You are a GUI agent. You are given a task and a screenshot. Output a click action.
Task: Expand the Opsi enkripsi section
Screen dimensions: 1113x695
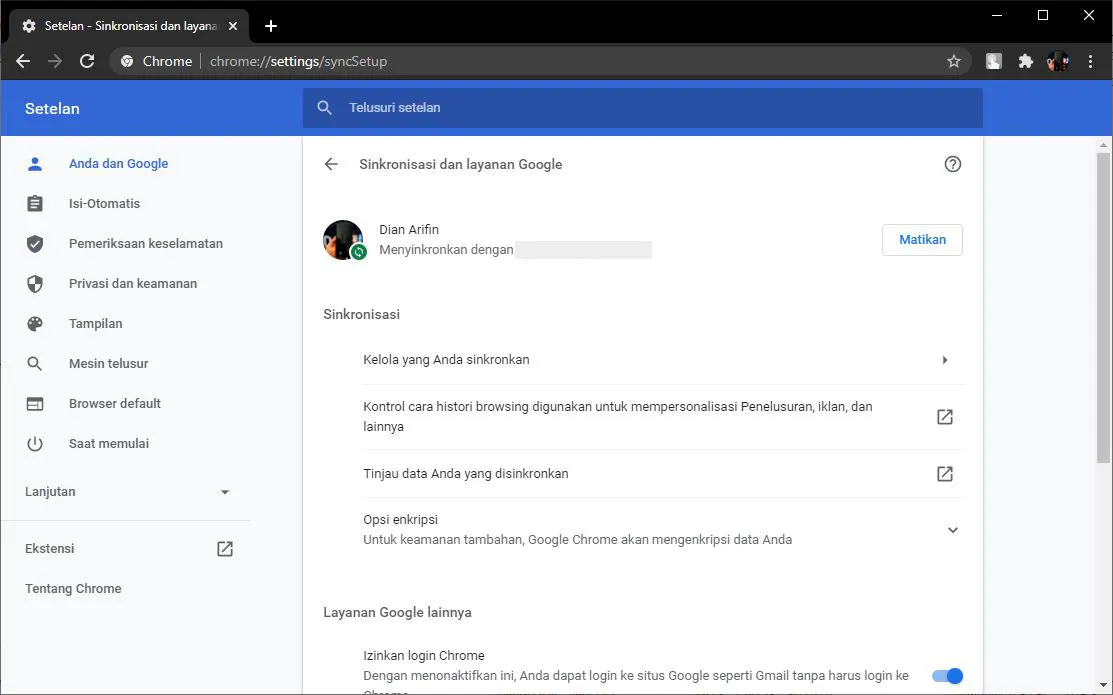point(951,529)
